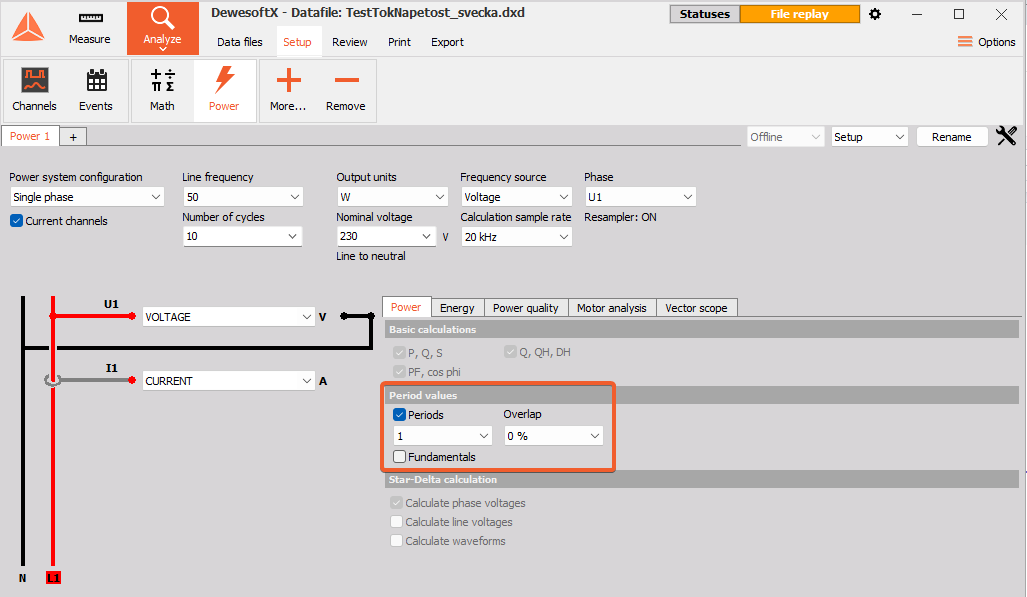Add a new power module tab
The height and width of the screenshot is (597, 1027).
pyautogui.click(x=73, y=137)
